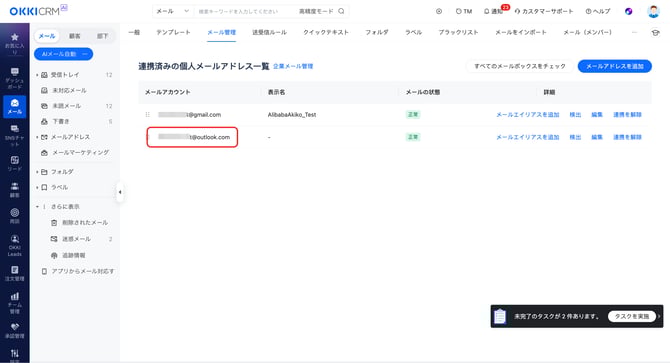Click すべてのメールボックスをチェック button
The width and height of the screenshot is (670, 363).
(520, 66)
